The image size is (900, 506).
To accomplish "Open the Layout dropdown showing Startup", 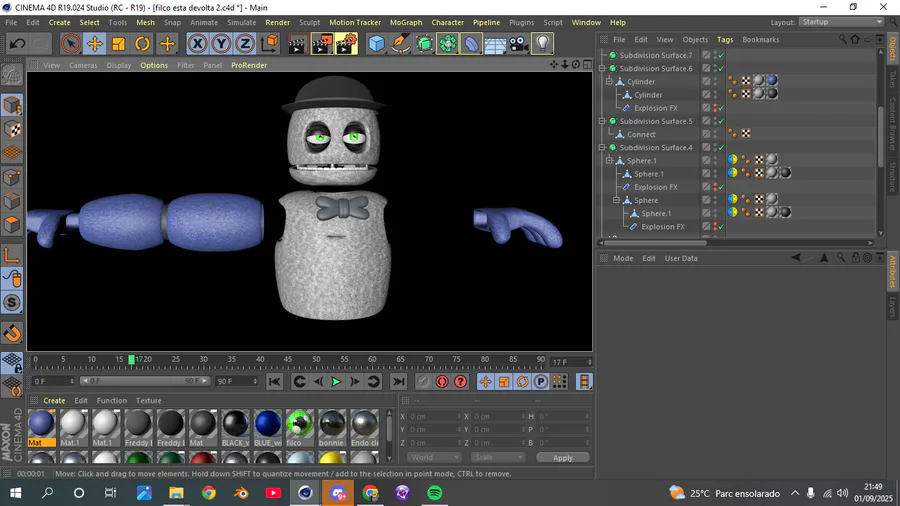I will click(841, 22).
